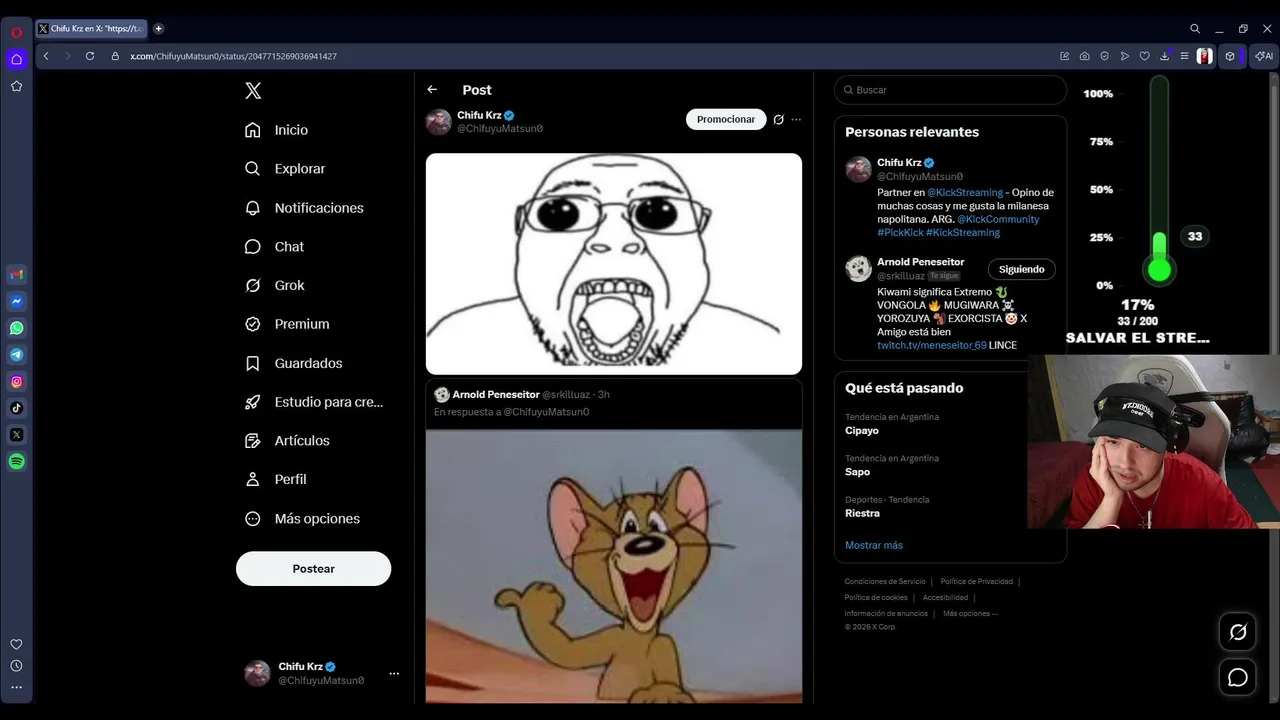The height and width of the screenshot is (720, 1280).
Task: Open account switcher dots beside Chifu Krz
Action: coord(394,673)
